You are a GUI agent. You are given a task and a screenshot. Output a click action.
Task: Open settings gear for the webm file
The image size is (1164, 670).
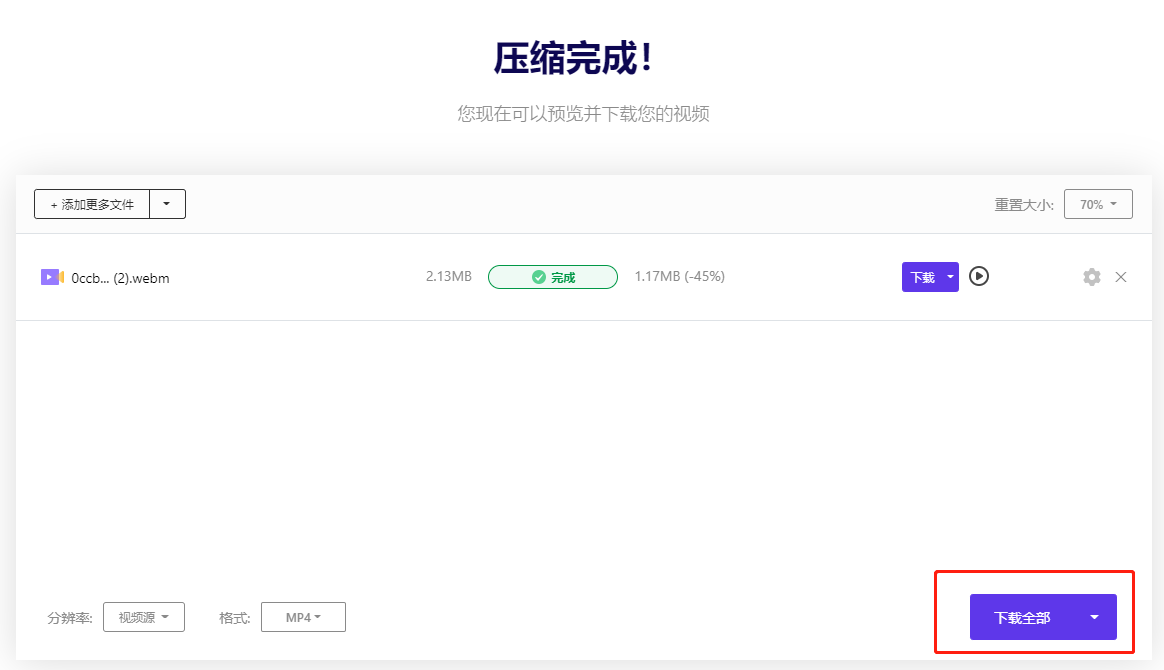pos(1092,277)
